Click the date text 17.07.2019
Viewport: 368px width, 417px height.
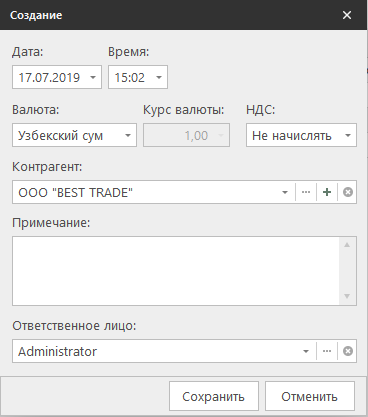click(49, 78)
